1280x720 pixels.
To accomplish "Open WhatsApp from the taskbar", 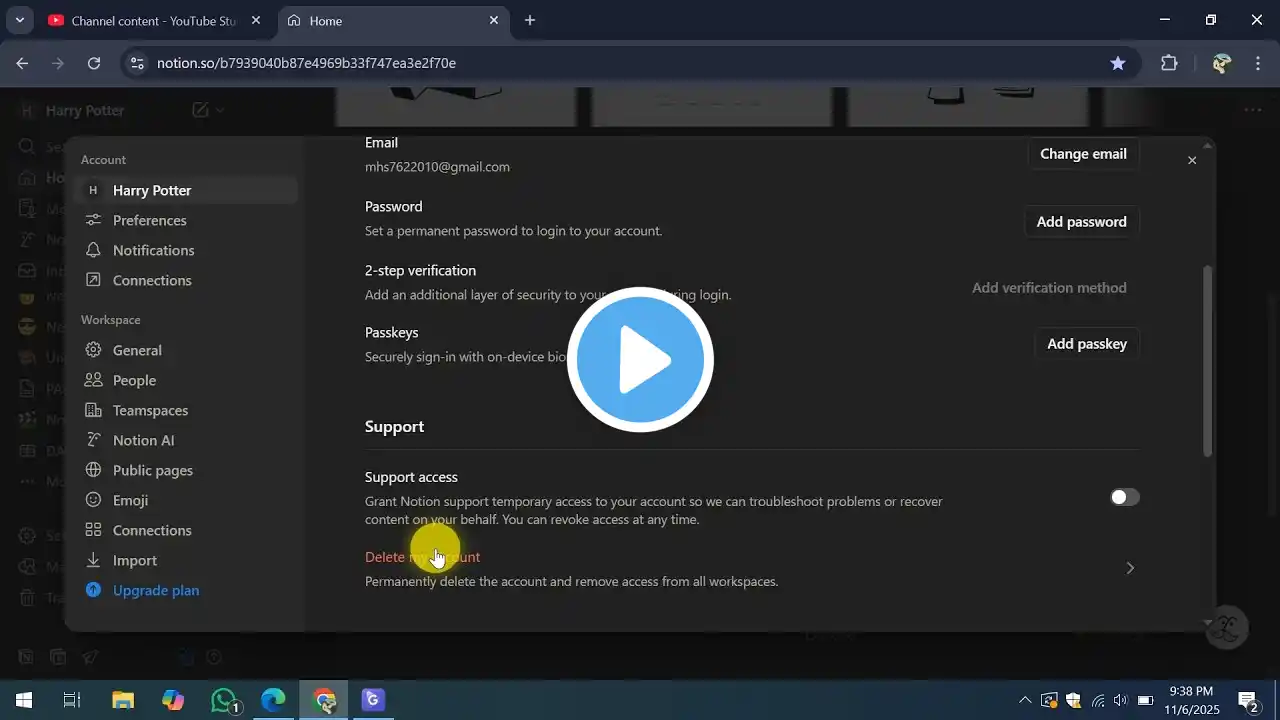I will (x=224, y=700).
